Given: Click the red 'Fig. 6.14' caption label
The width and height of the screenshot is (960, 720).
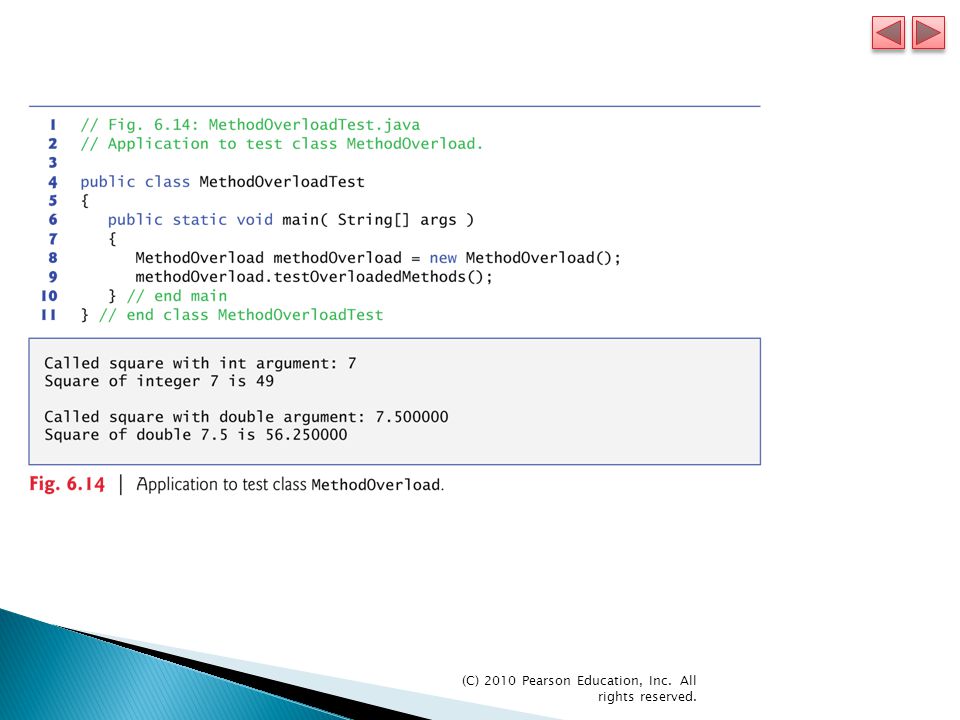Looking at the screenshot, I should pos(67,484).
